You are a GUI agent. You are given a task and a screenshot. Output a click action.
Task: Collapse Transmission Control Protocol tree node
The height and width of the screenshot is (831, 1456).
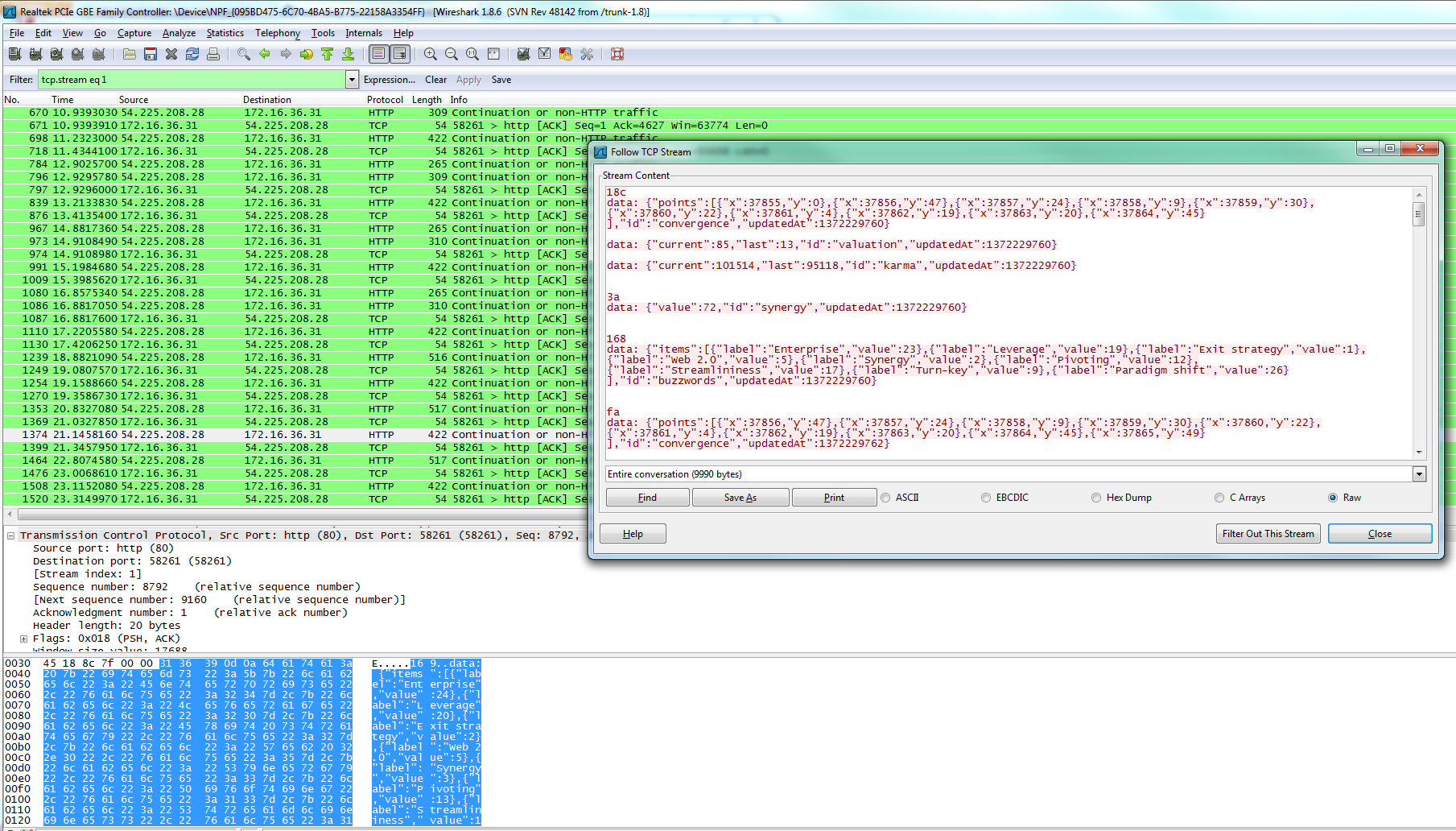(x=11, y=535)
